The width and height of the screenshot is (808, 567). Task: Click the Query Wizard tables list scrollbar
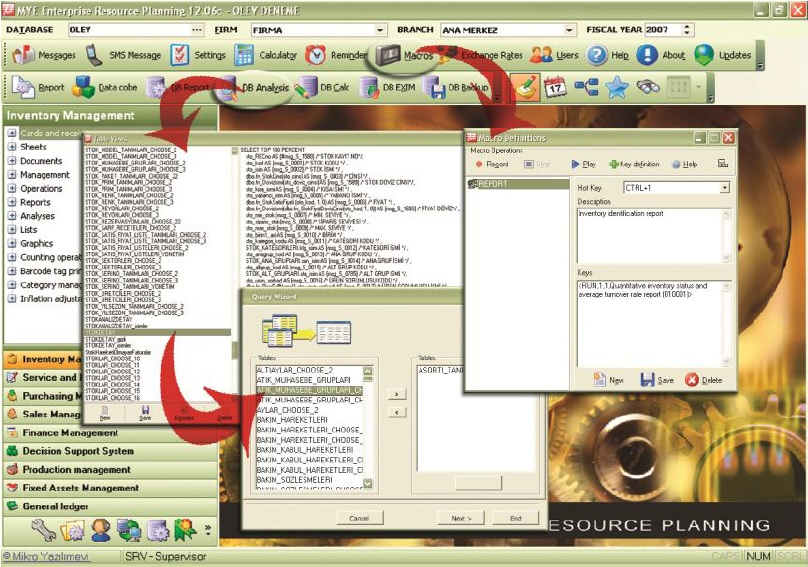pyautogui.click(x=367, y=427)
